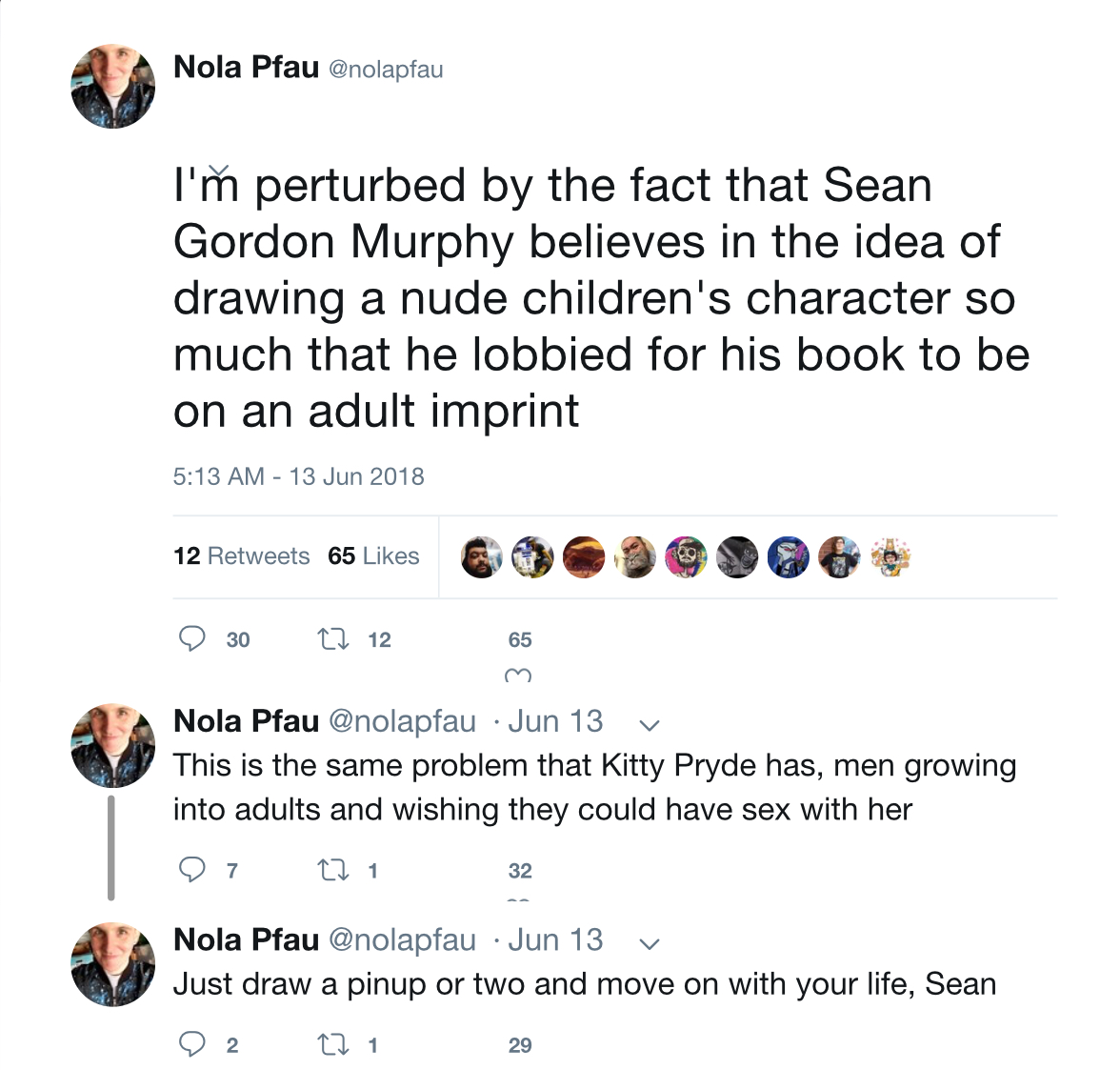
Task: Open the R2-D2 liker avatar
Action: (x=533, y=557)
